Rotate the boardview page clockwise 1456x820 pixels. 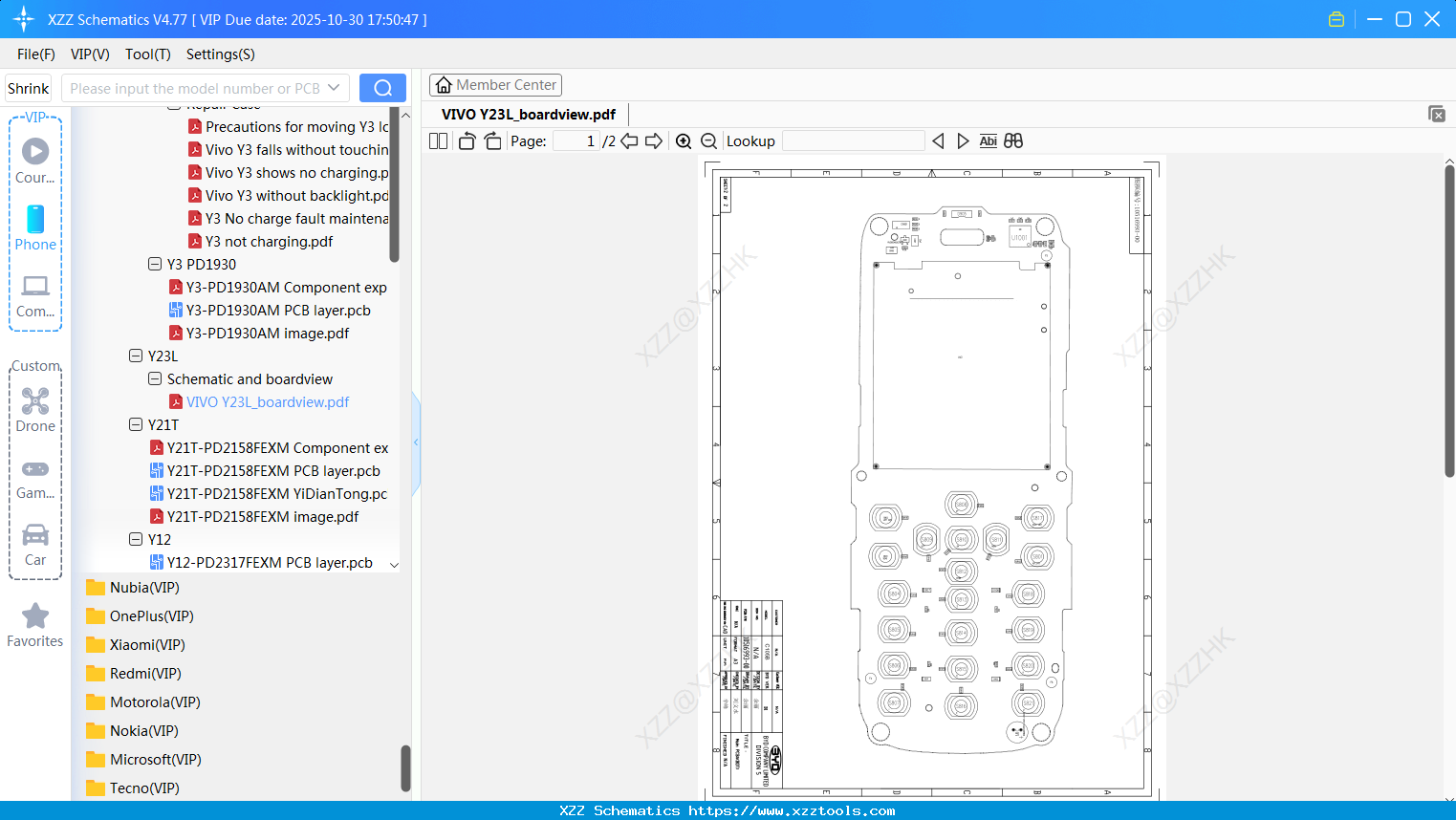(x=492, y=140)
